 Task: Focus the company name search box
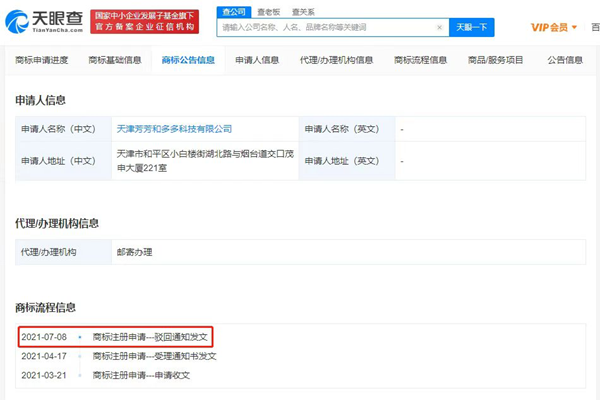coord(330,28)
